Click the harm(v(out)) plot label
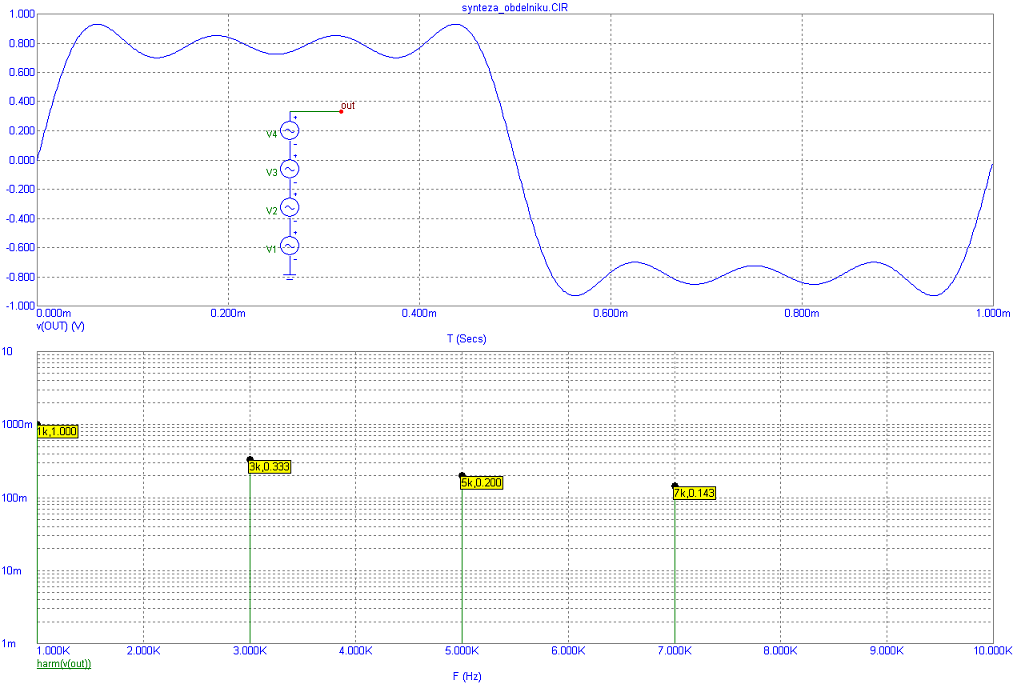Screen dimensions: 1021x688 tap(64, 664)
